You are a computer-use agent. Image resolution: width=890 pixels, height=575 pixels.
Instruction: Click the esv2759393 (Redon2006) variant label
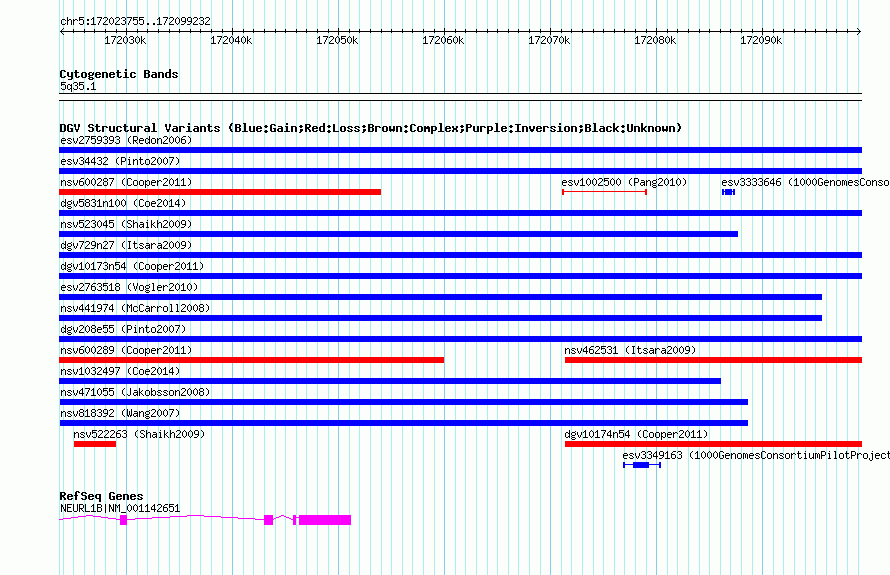126,140
